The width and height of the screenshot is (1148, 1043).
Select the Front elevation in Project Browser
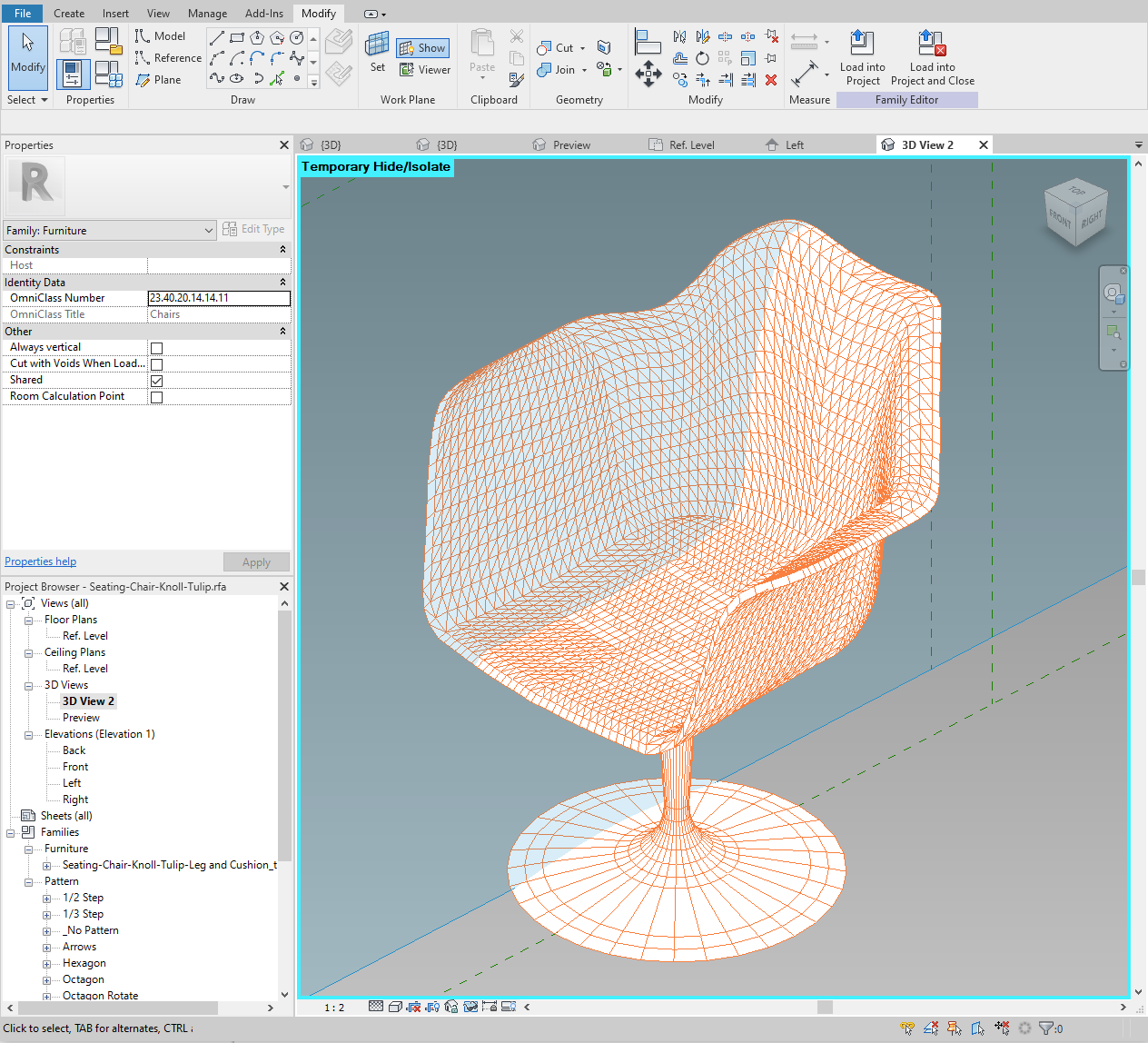pos(75,767)
